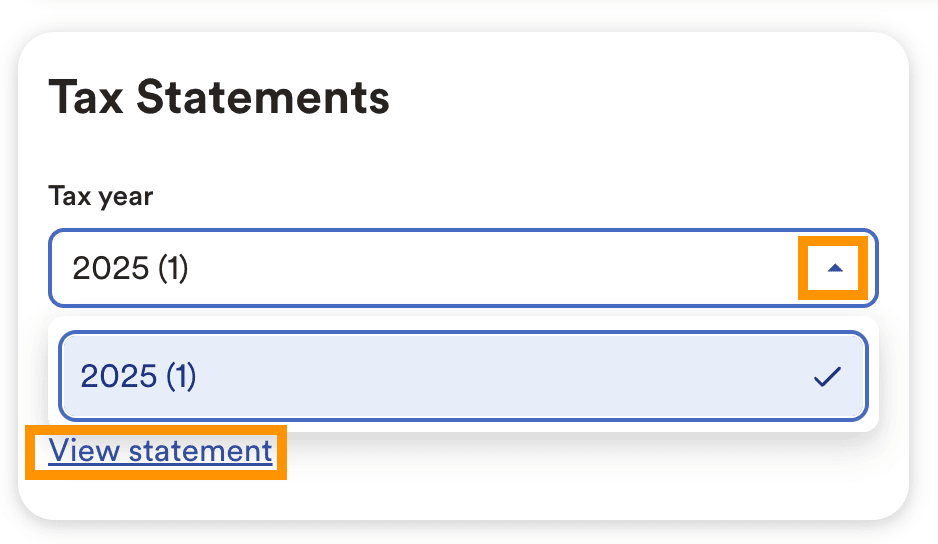Click the up-caret icon in Tax year box

tap(835, 268)
